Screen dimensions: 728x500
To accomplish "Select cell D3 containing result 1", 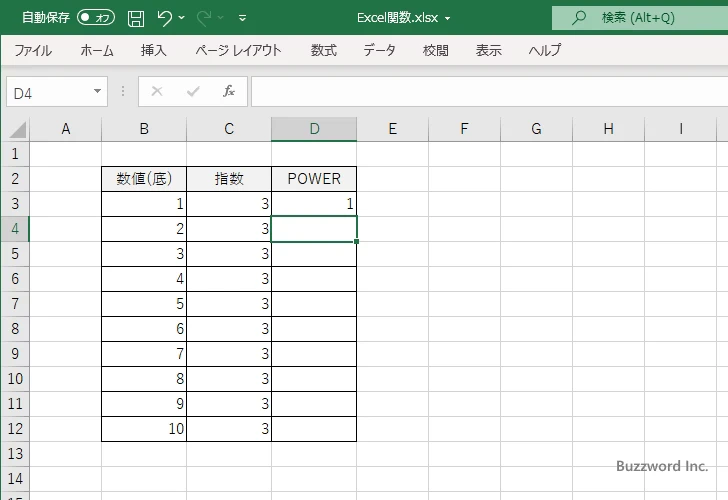I will click(x=314, y=204).
